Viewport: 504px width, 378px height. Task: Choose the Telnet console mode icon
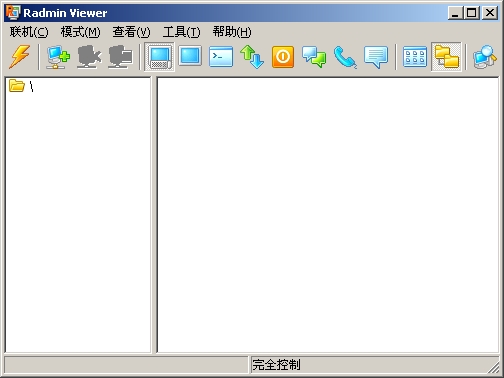pos(221,56)
